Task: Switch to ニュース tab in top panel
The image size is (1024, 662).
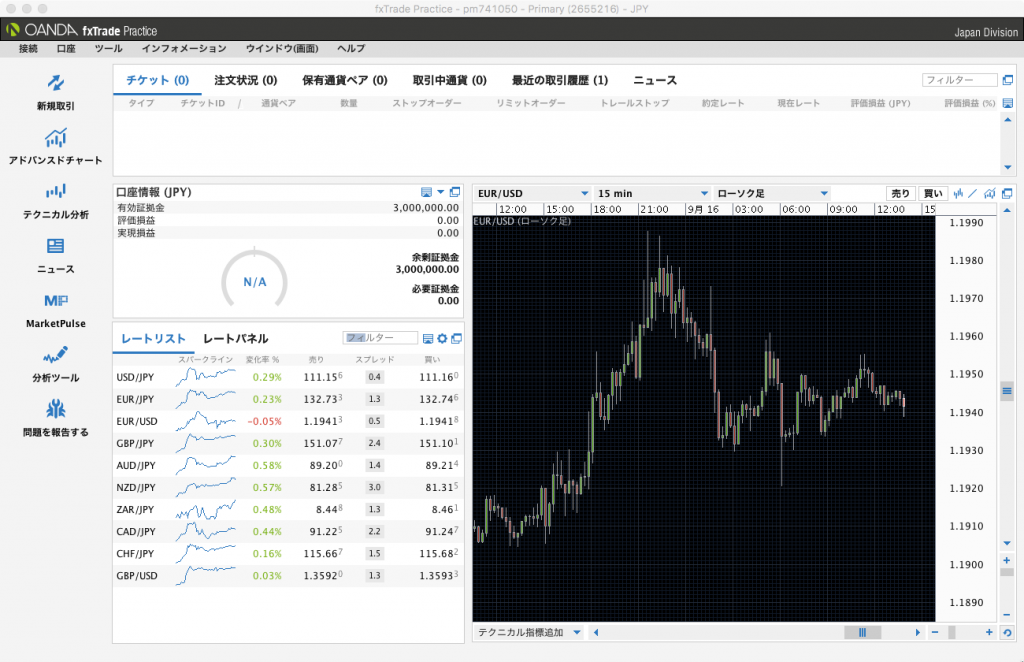Action: pyautogui.click(x=655, y=80)
